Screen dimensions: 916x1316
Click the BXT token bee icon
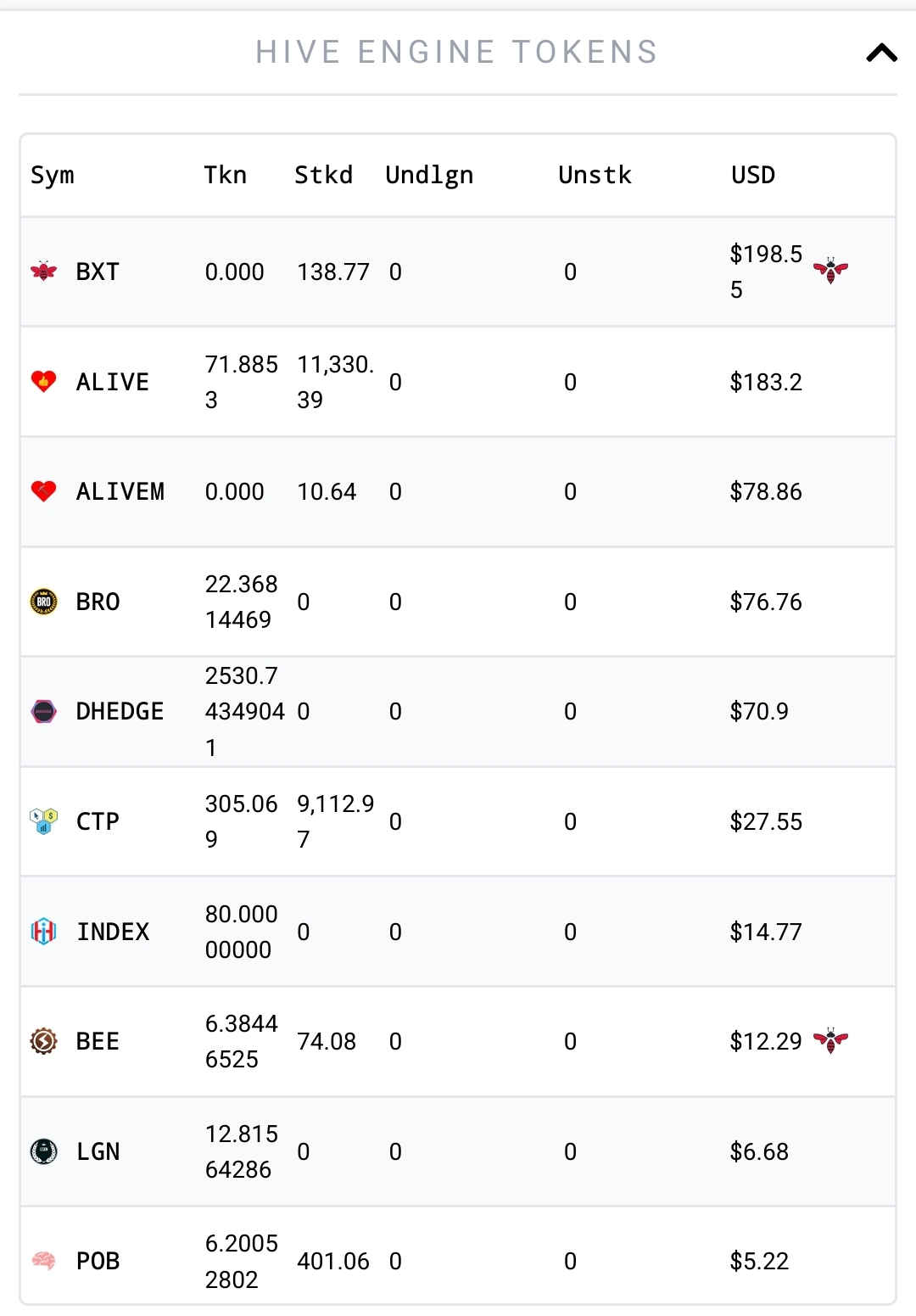[x=43, y=272]
